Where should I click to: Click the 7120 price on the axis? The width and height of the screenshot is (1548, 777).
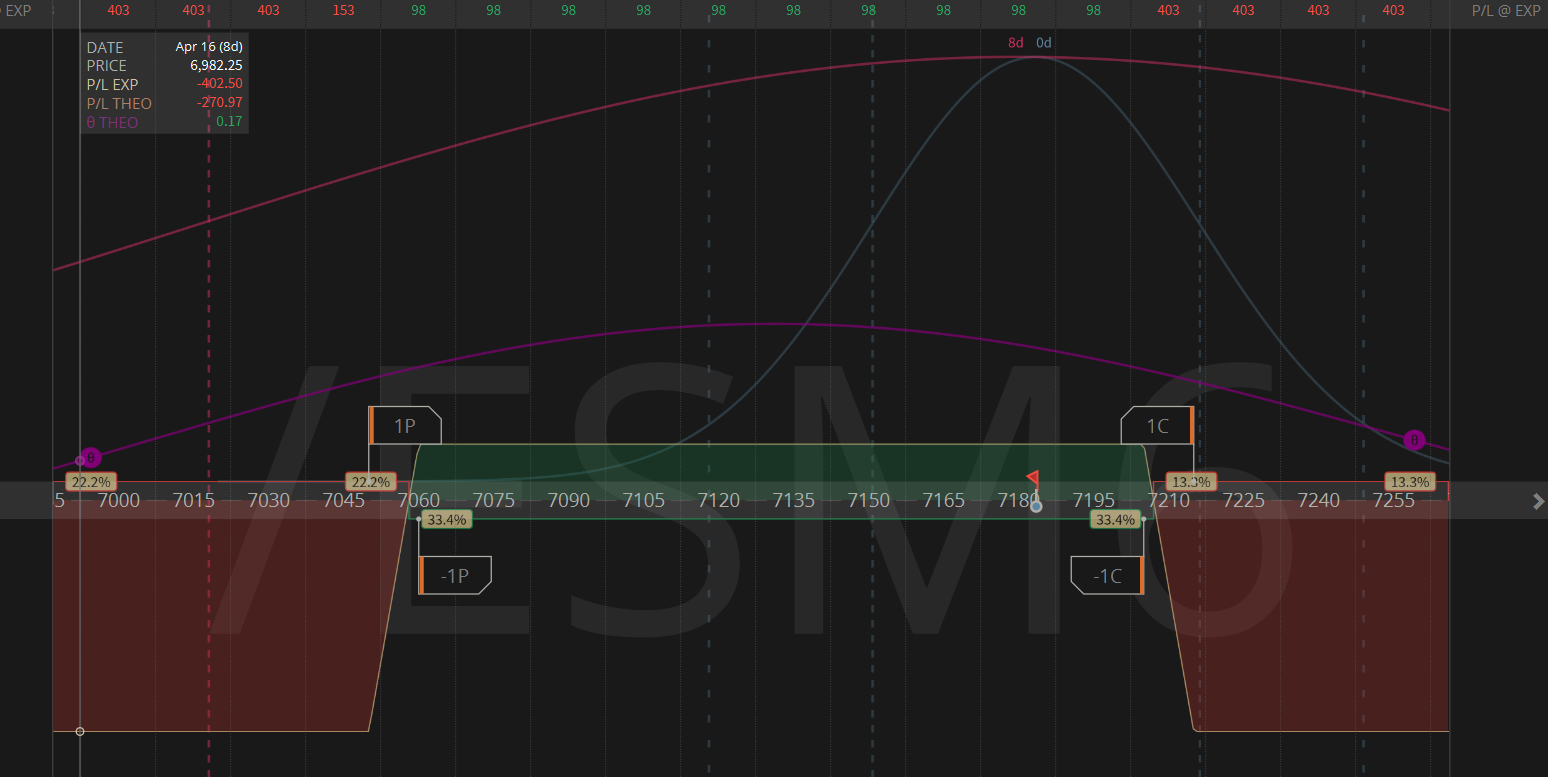[719, 500]
